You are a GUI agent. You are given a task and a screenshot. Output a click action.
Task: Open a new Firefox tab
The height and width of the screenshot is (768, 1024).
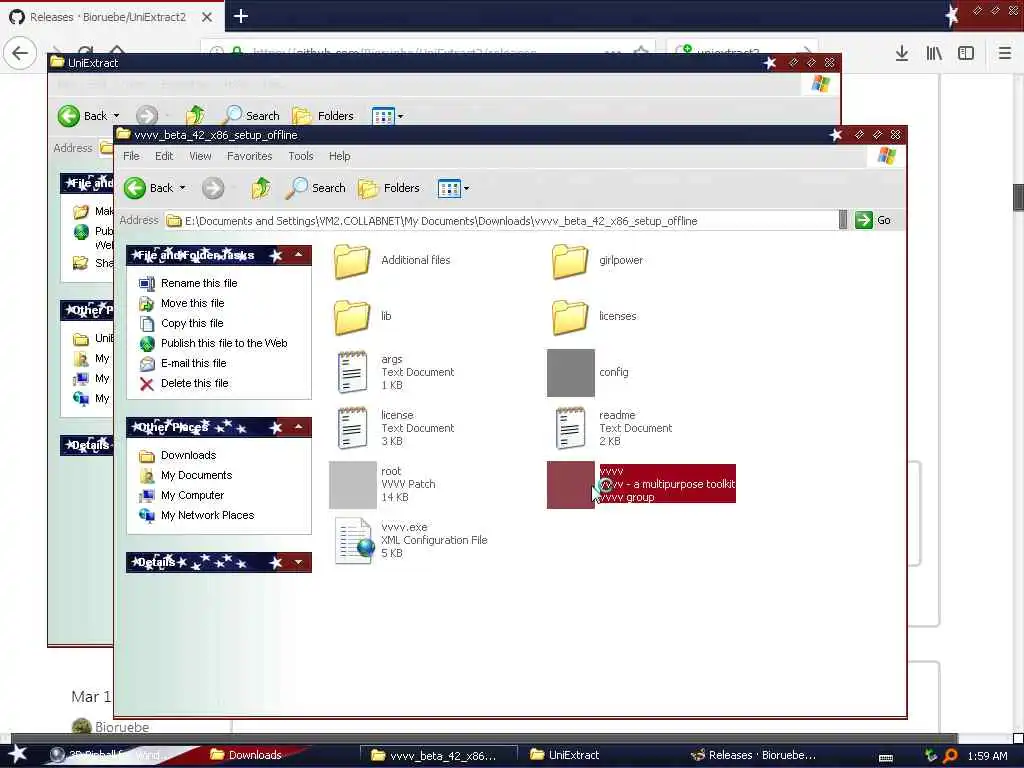240,16
